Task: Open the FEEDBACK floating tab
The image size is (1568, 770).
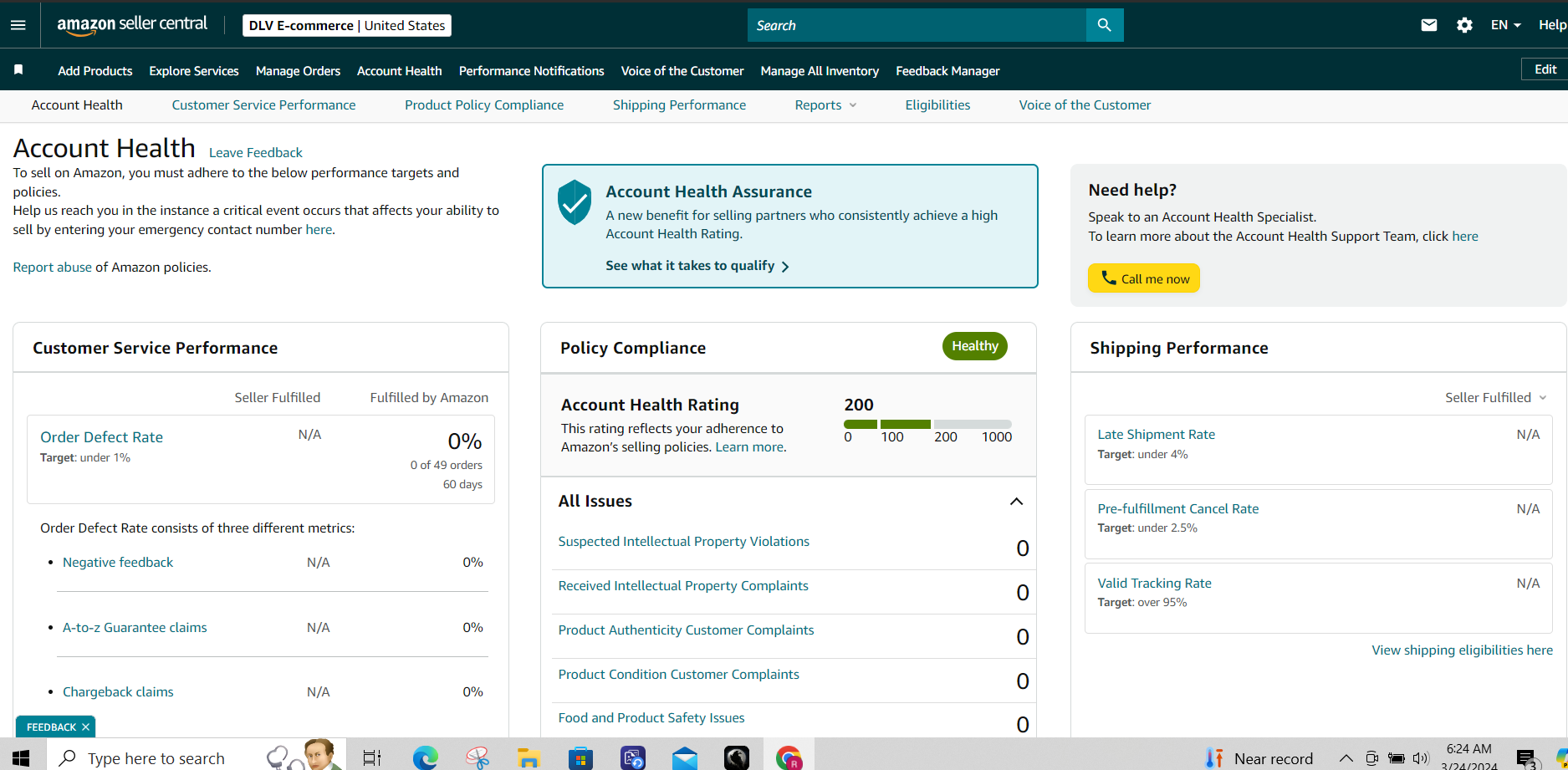Action: coord(51,727)
